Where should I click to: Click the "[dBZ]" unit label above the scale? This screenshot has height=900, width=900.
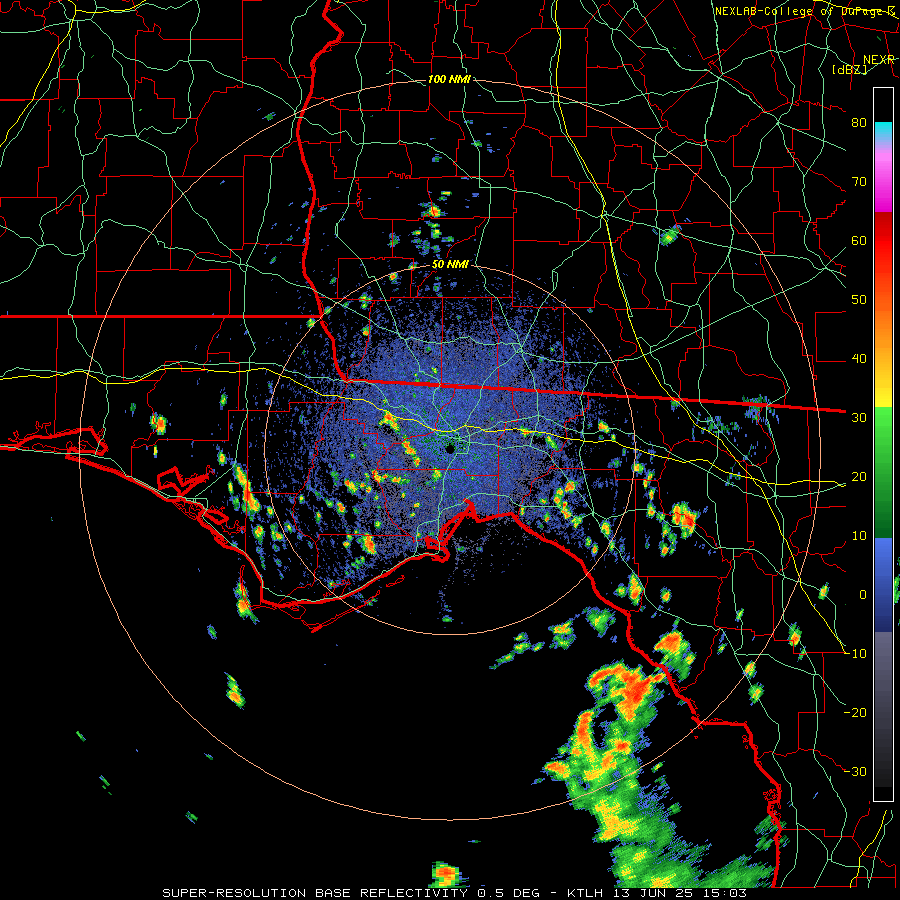[849, 69]
